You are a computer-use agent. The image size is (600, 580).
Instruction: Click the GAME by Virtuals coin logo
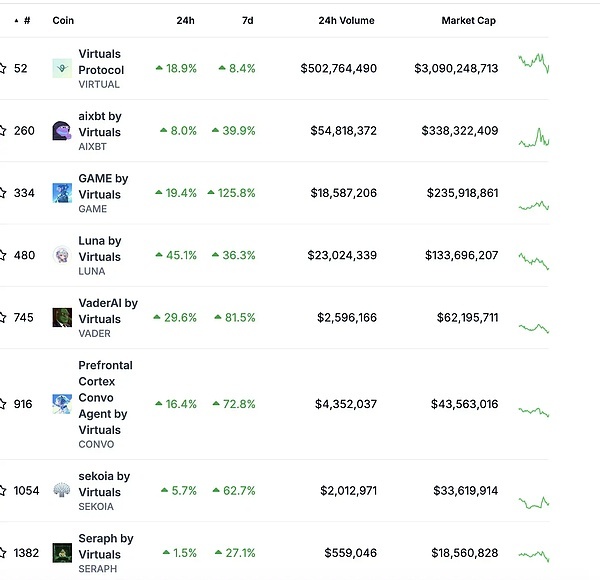pos(61,193)
